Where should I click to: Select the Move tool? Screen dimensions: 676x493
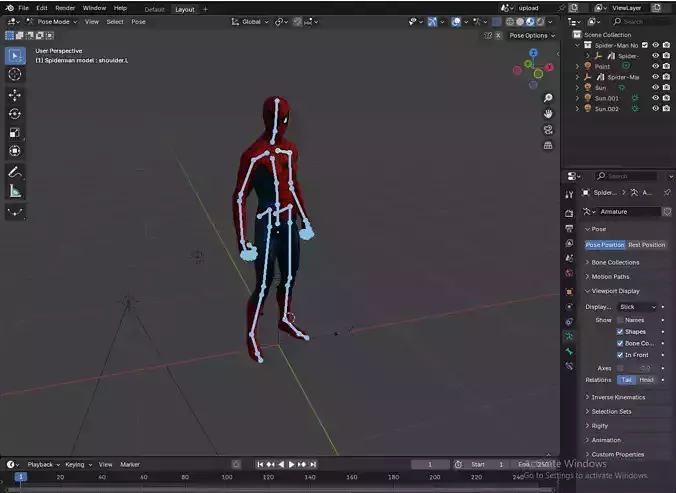[x=15, y=95]
